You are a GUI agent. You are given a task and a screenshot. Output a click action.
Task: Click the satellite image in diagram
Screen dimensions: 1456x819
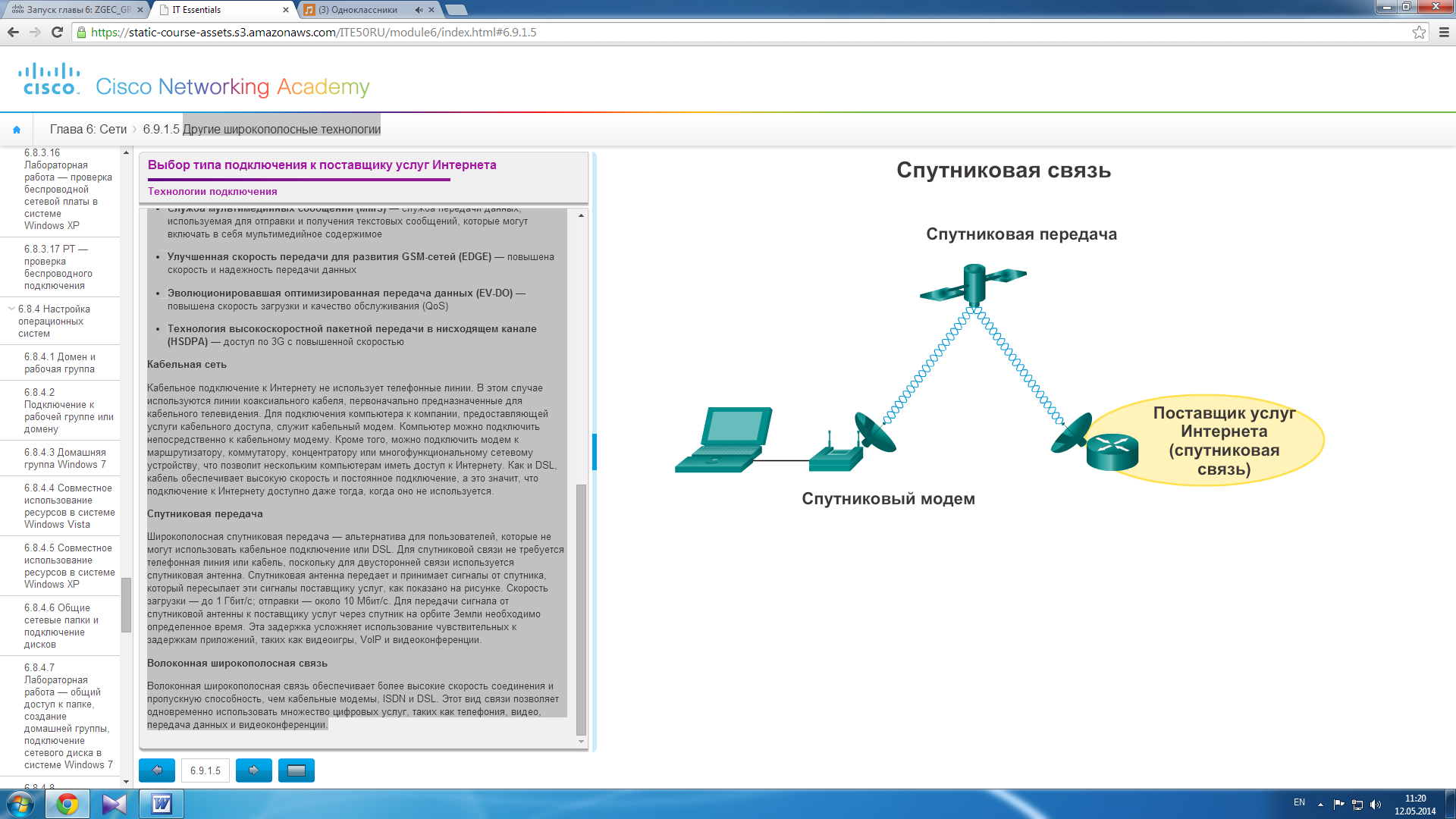[x=974, y=284]
